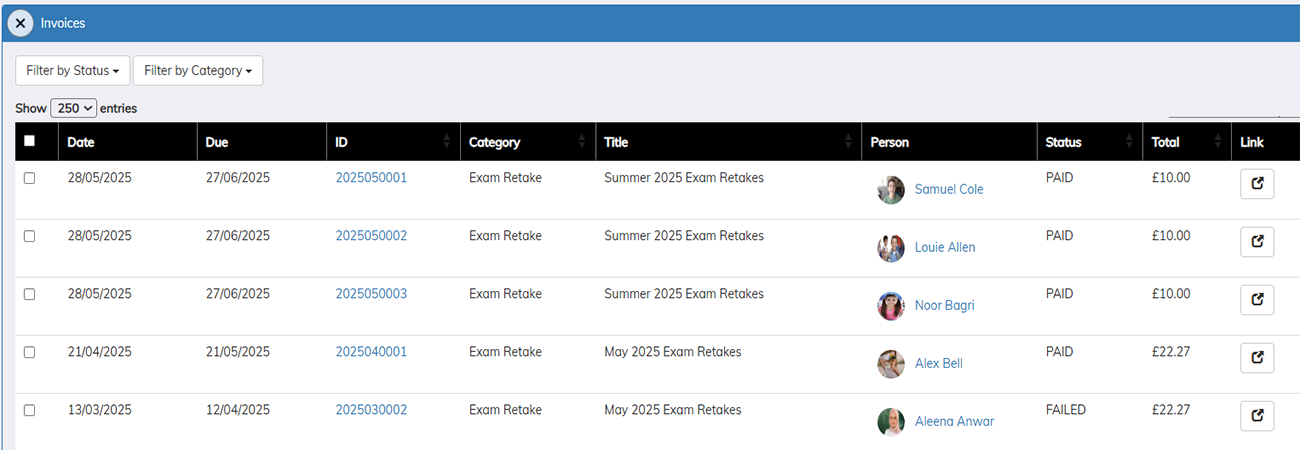Open external link for Alex Bell's invoice
1300x450 pixels.
coord(1257,358)
